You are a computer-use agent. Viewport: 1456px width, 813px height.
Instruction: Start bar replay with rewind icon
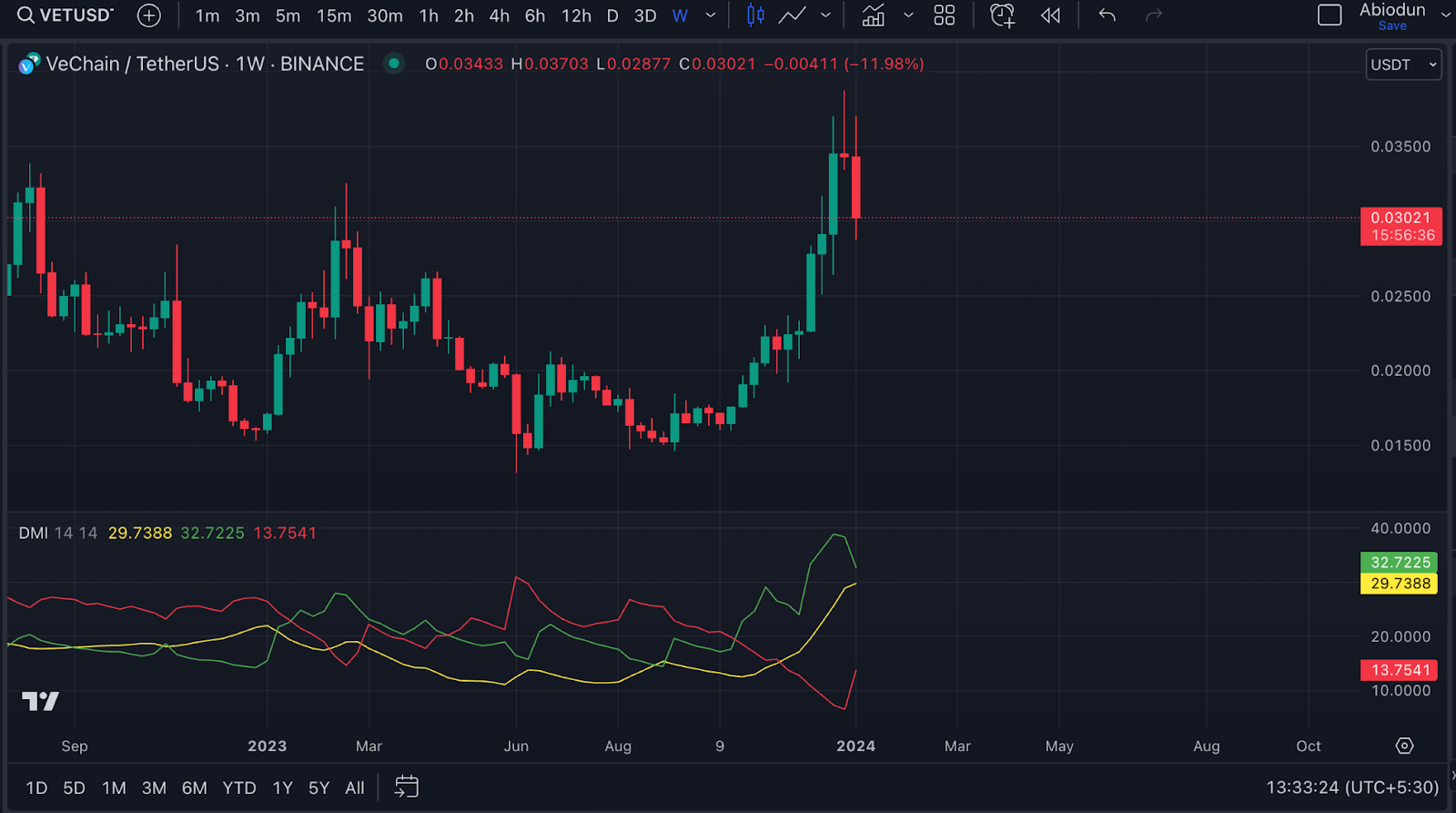1050,15
